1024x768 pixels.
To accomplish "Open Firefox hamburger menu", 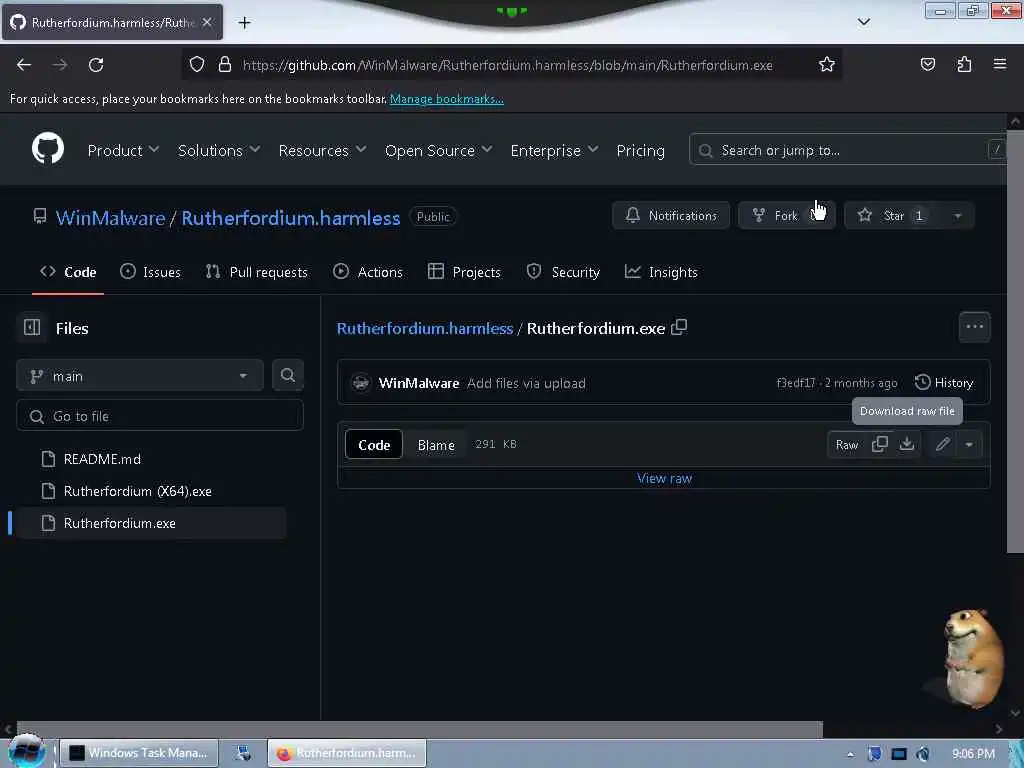I will click(1000, 64).
